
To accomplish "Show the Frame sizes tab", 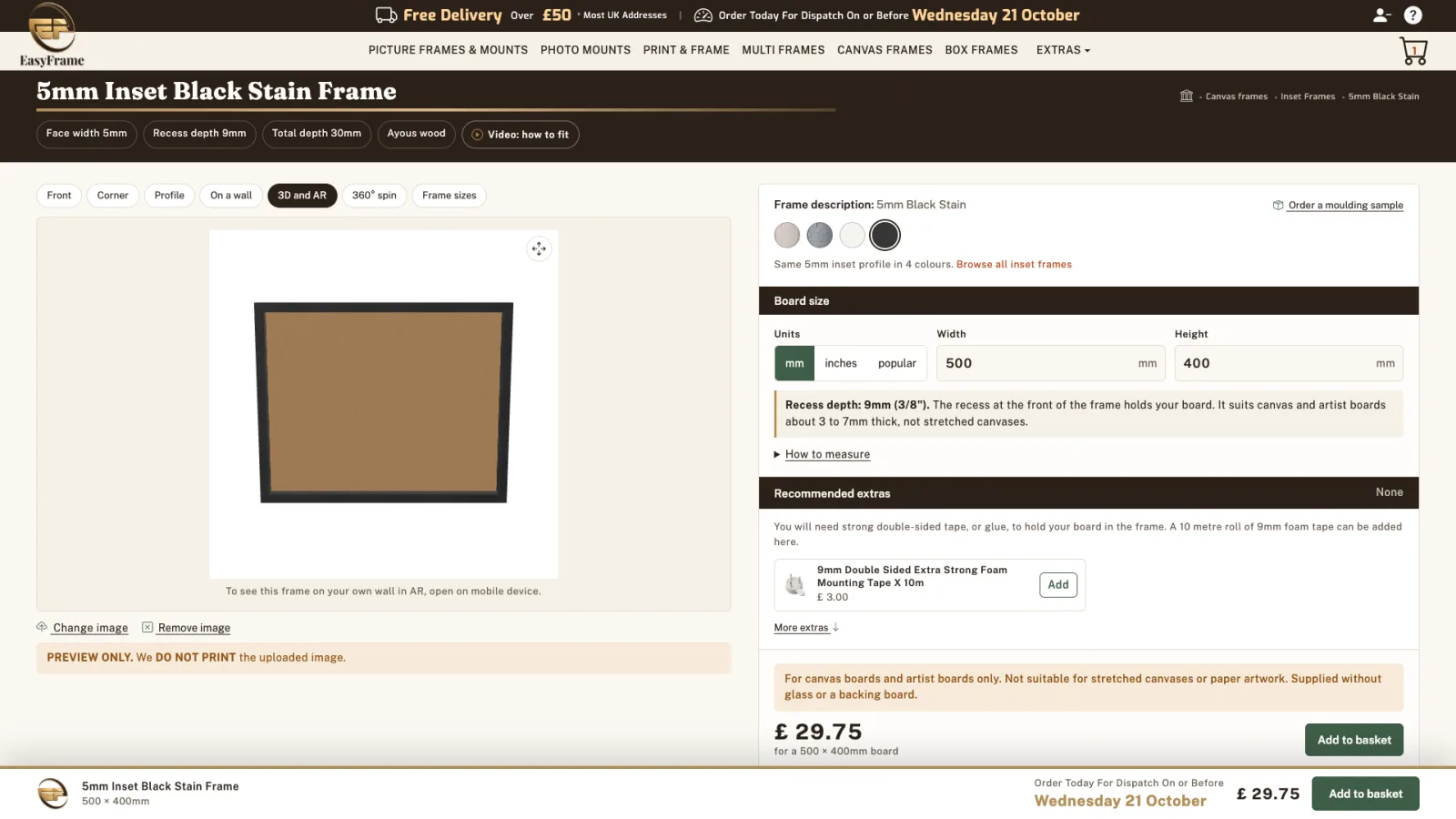I will (x=450, y=196).
